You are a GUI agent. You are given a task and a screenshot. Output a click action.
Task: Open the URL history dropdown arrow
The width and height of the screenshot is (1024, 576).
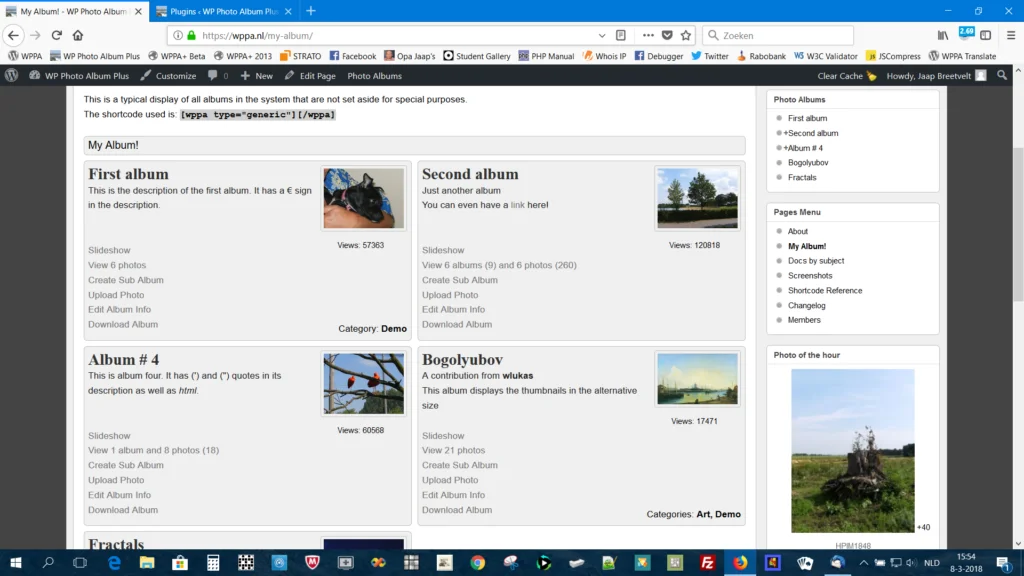point(601,35)
